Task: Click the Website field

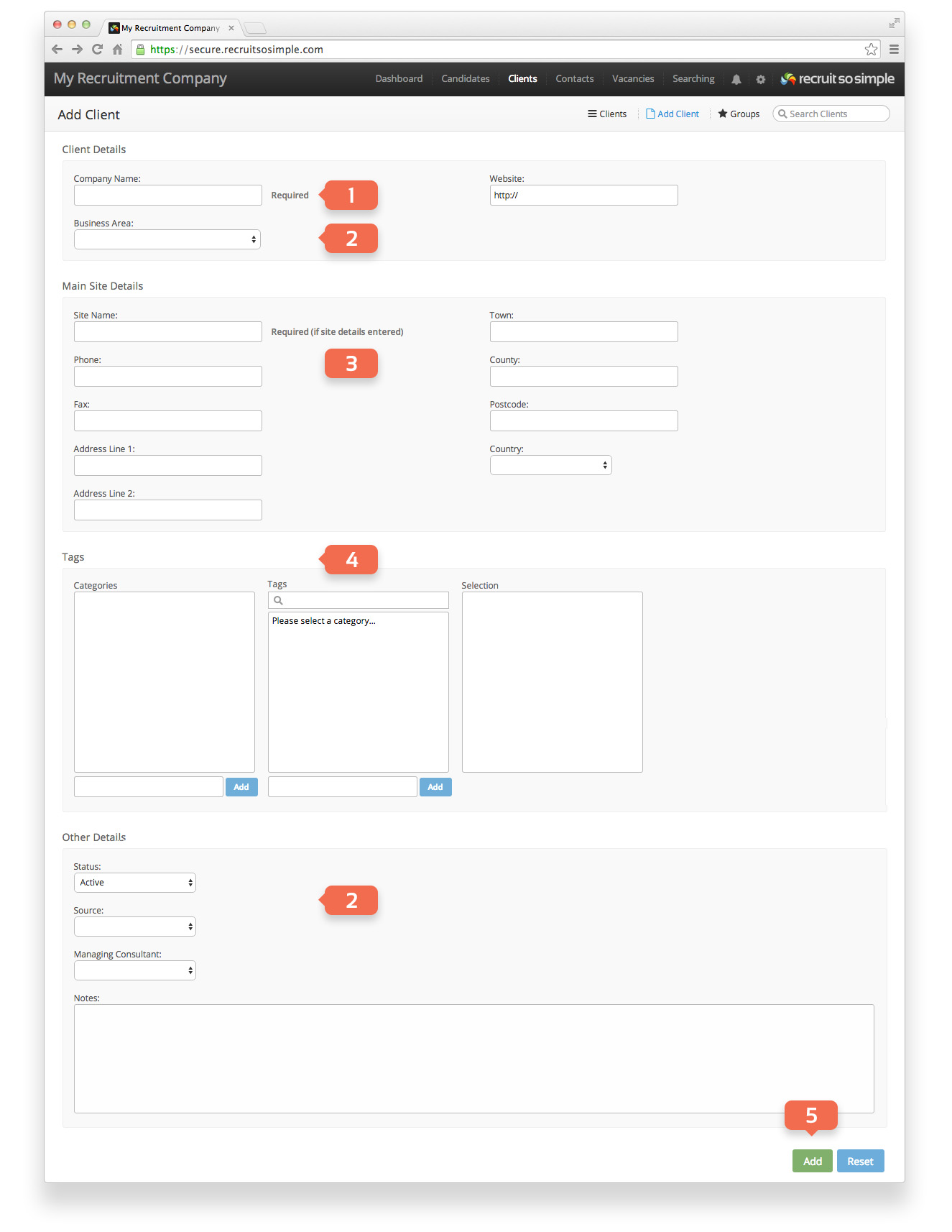Action: [584, 196]
